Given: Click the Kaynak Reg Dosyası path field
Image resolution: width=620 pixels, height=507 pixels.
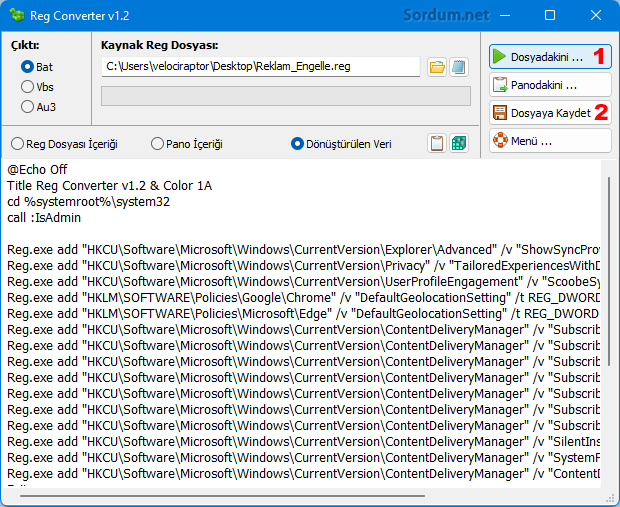Looking at the screenshot, I should click(260, 67).
